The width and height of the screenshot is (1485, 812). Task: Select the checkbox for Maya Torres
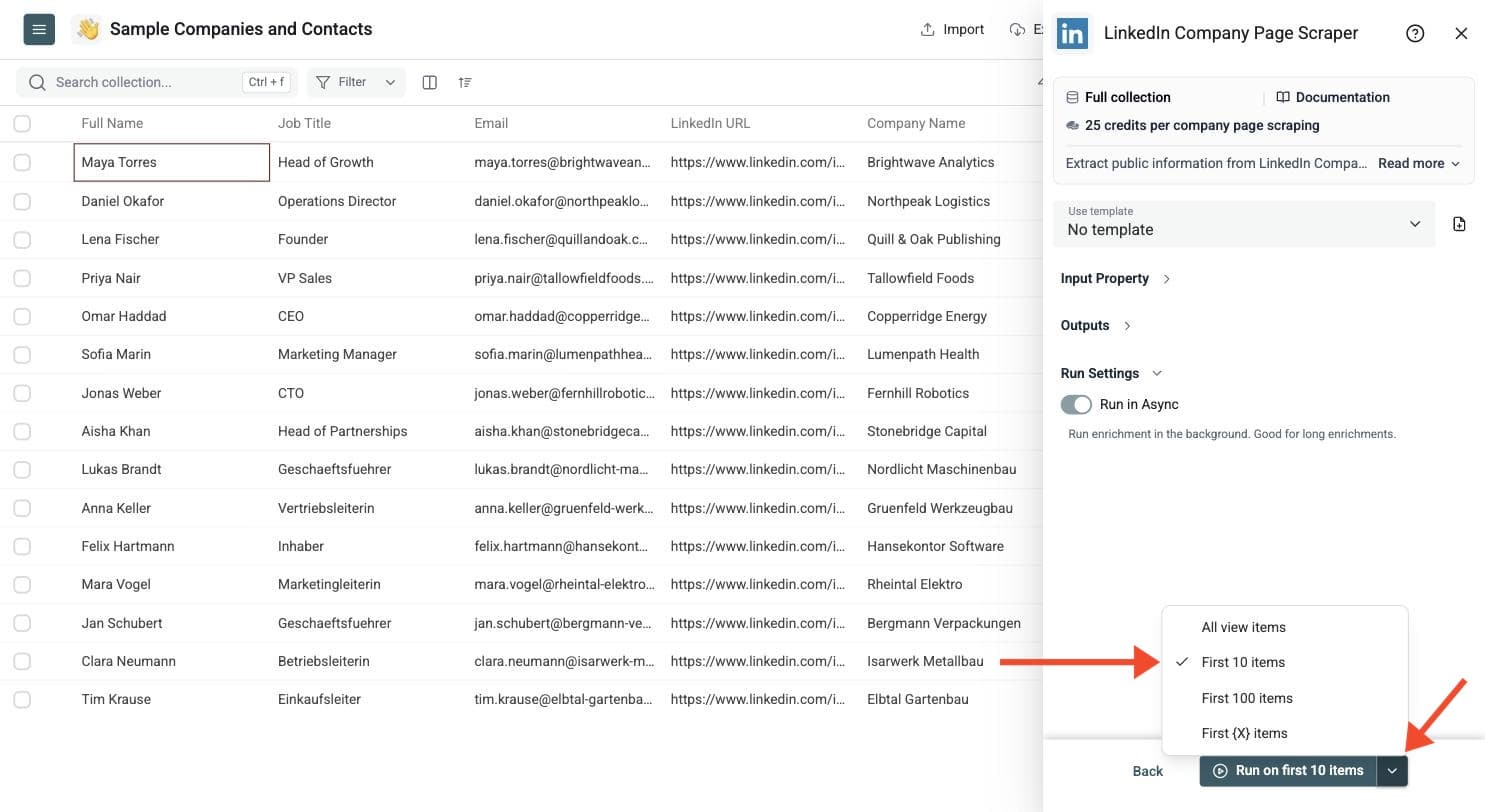coord(22,162)
